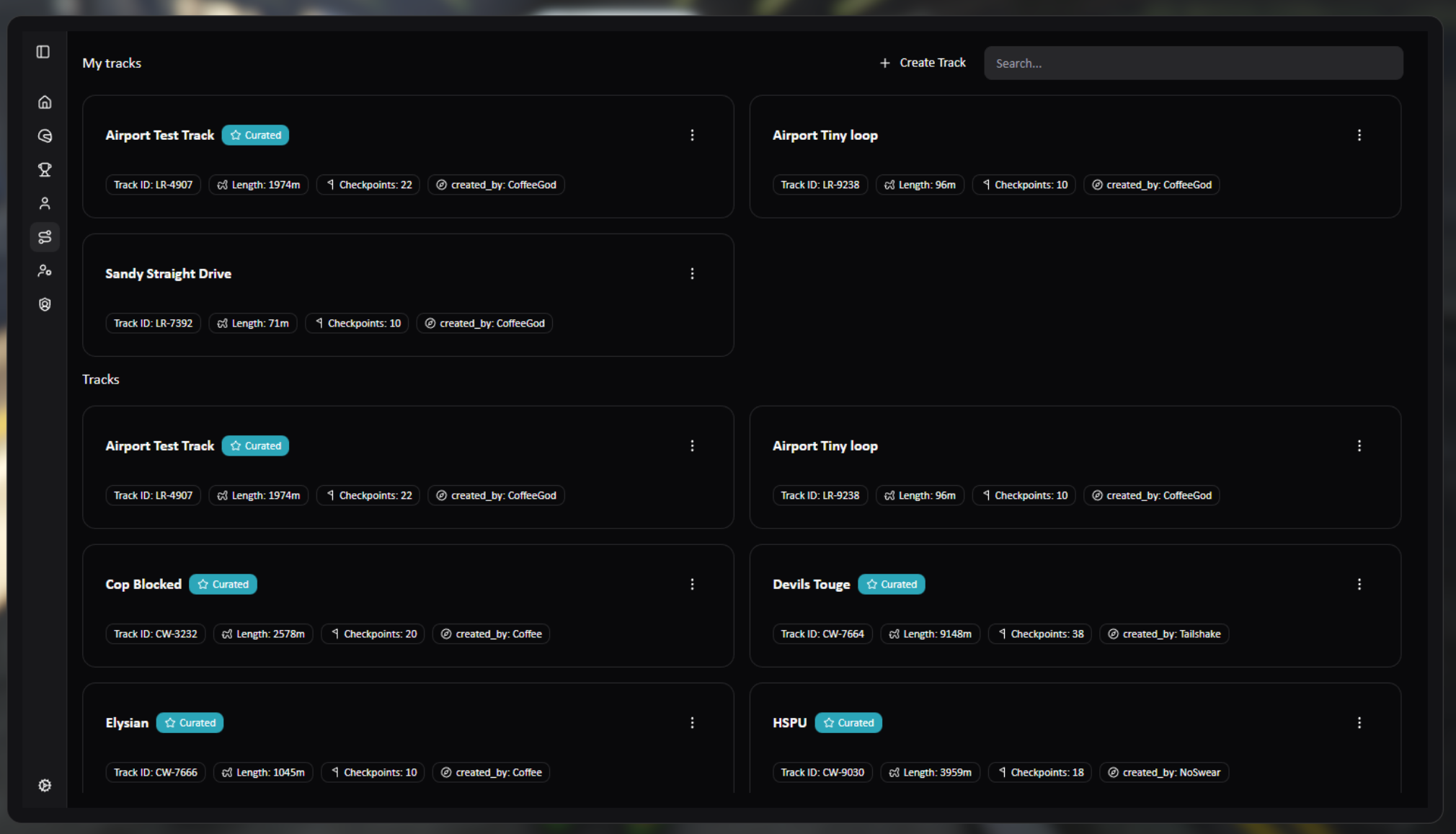Toggle the sidebar panel icon
This screenshot has height=834, width=1456.
click(x=43, y=52)
